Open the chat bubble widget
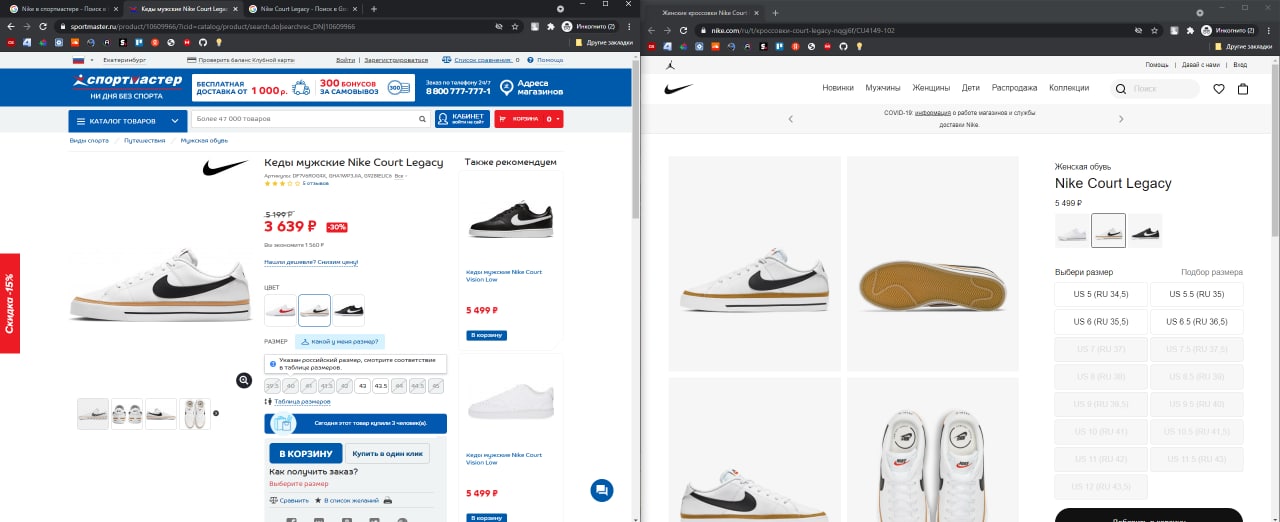Screen dimensions: 1280x522 (601, 490)
